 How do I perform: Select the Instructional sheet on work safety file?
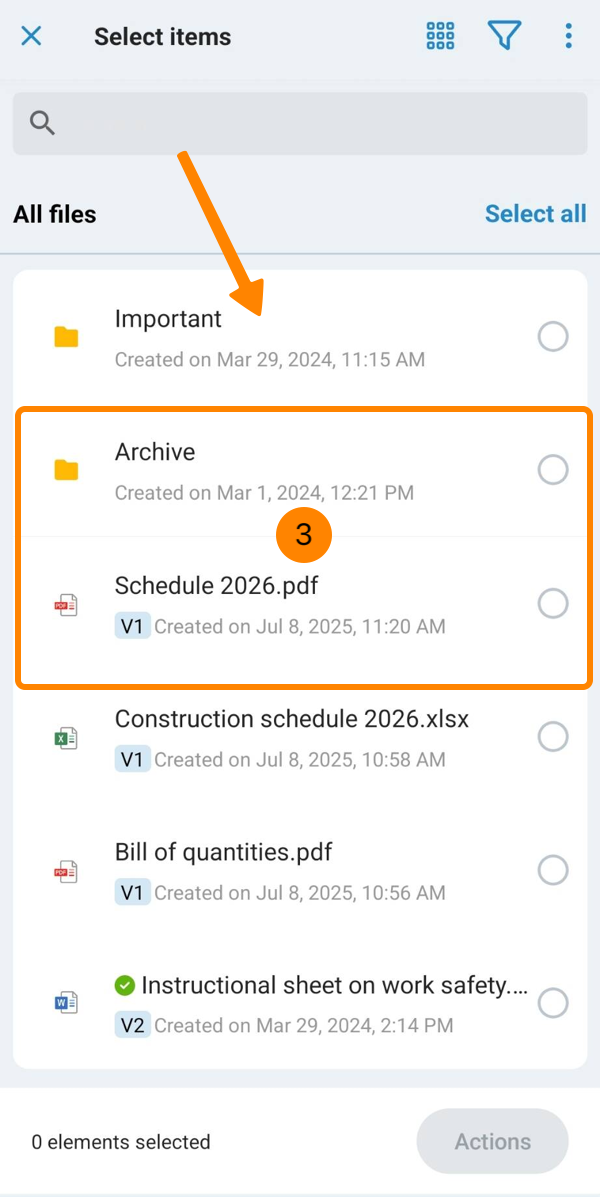[553, 1003]
